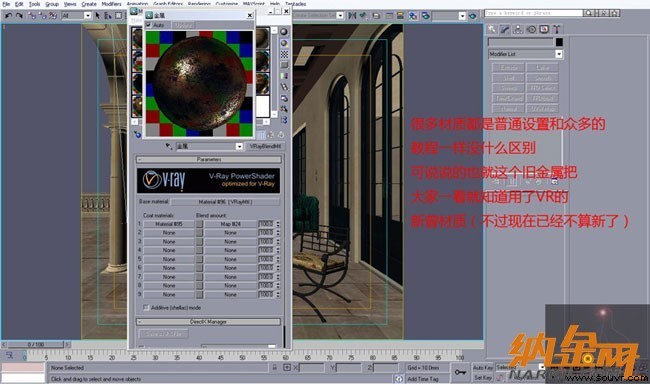
Task: Click the Mirror tool icon
Action: click(352, 16)
